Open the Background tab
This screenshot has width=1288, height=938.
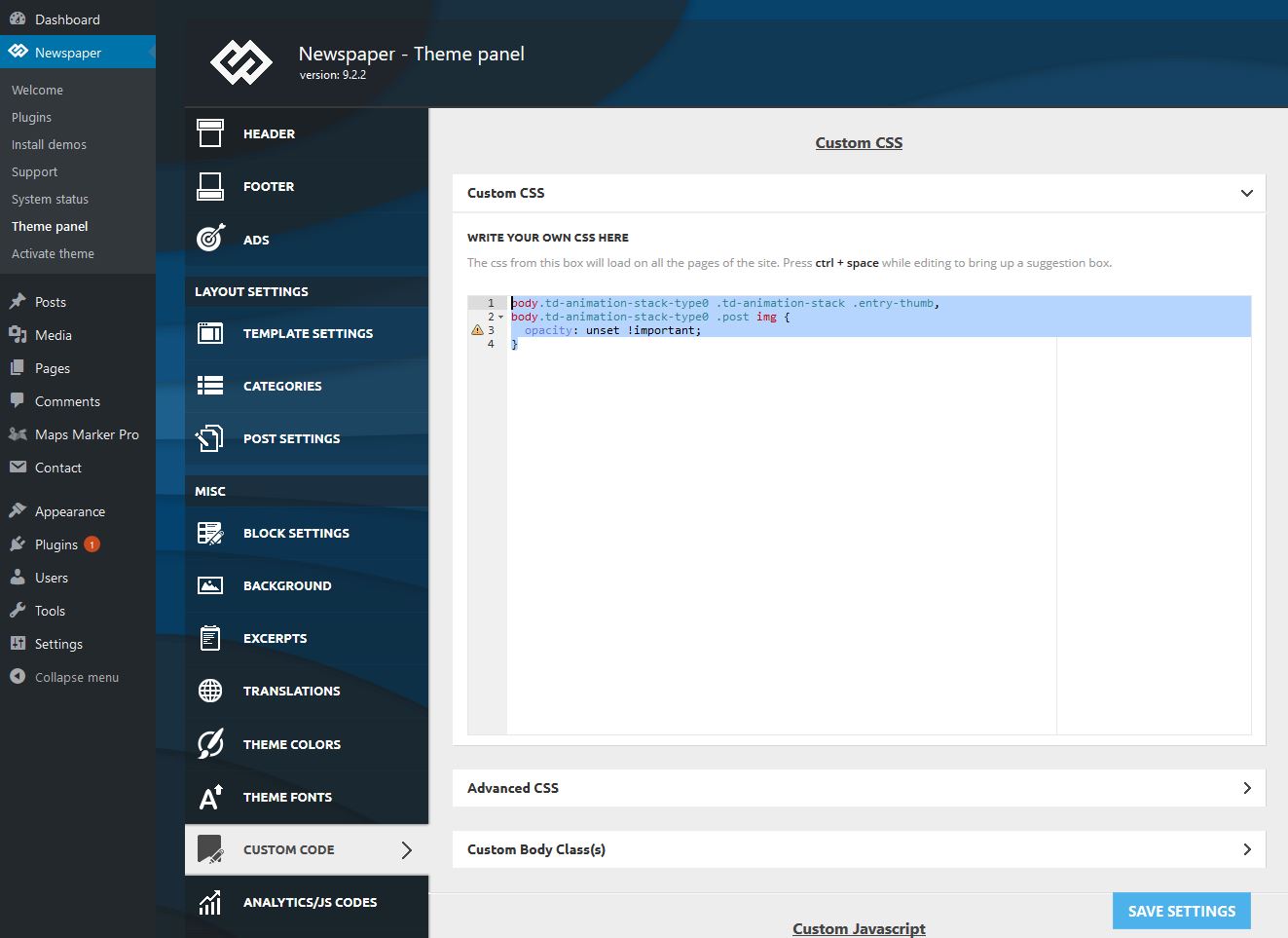307,585
